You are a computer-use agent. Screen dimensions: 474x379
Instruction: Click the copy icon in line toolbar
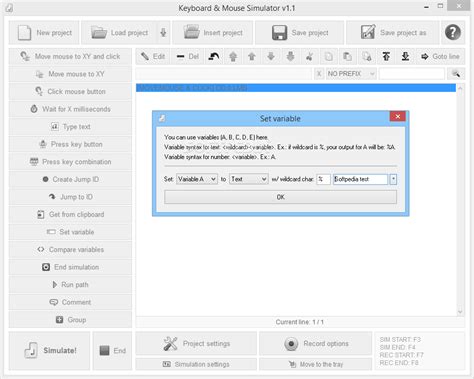(328, 56)
